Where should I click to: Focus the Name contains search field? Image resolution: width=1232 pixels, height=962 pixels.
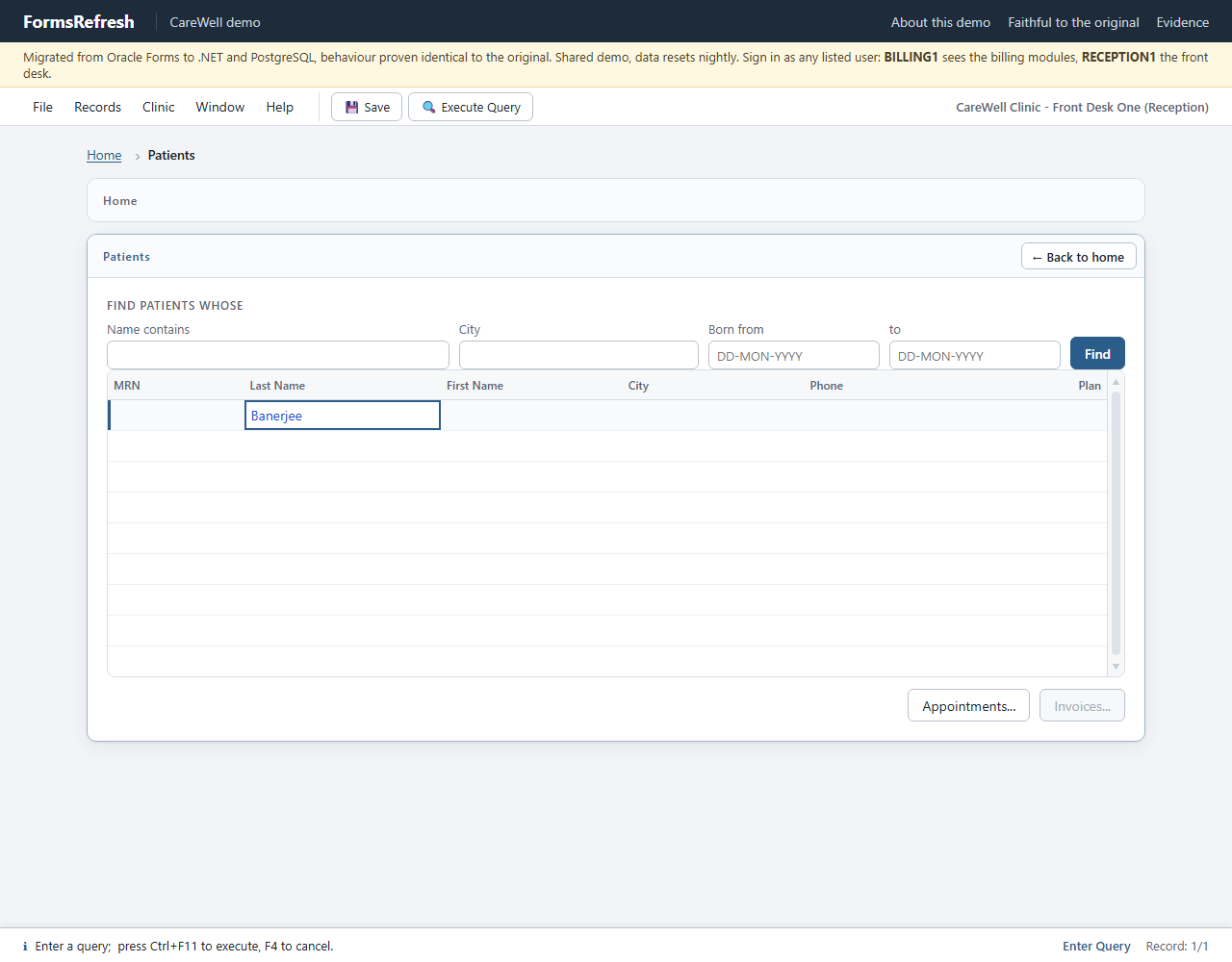(278, 355)
